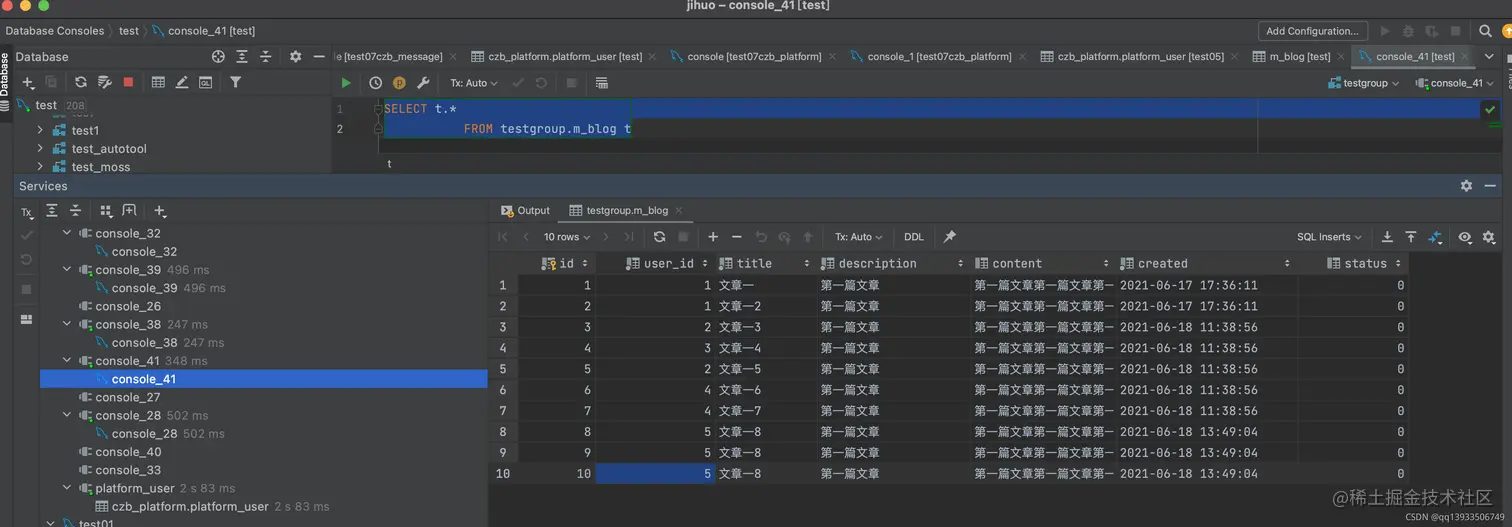Delete row with minus icon in results
1512x527 pixels.
[x=737, y=237]
